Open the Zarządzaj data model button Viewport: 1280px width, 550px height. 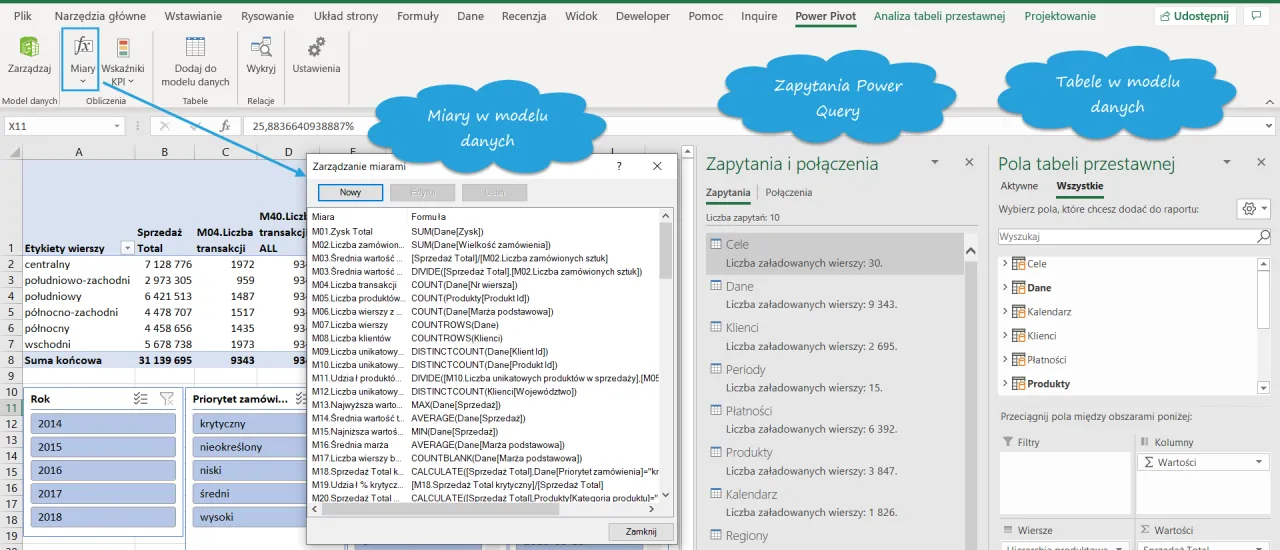coord(29,57)
